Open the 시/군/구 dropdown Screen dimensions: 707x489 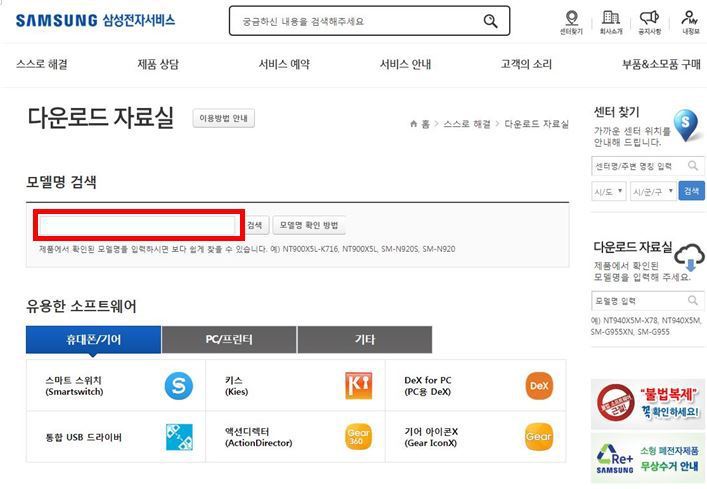652,192
